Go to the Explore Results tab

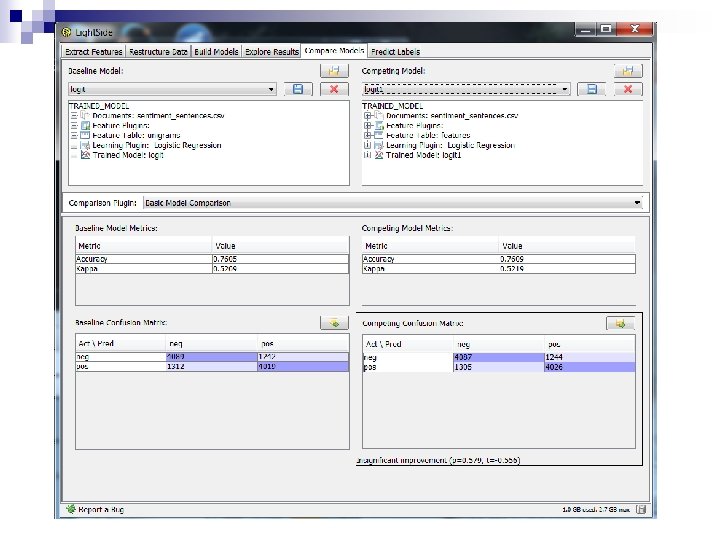tap(271, 51)
